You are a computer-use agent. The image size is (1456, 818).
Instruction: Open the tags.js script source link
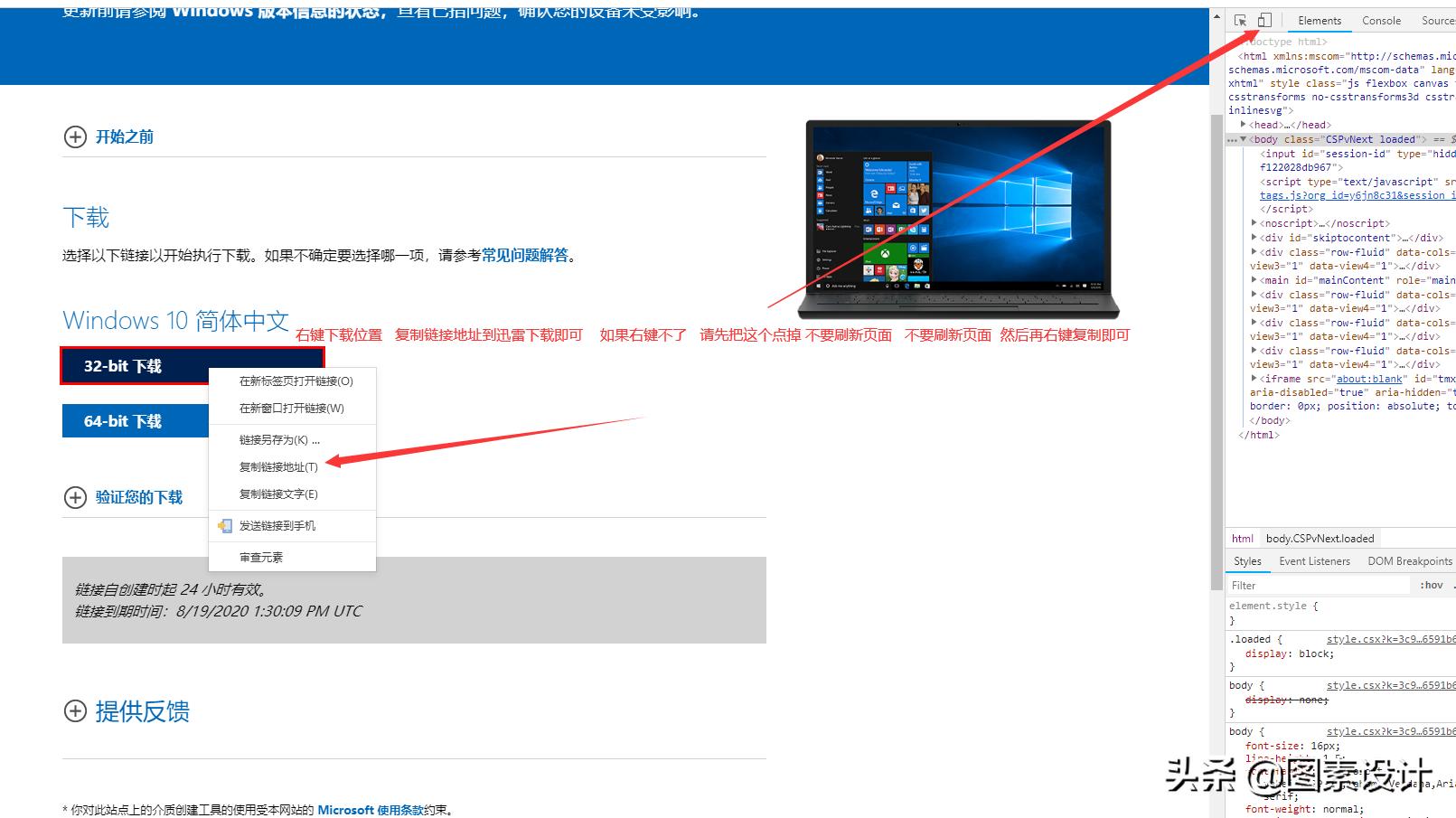click(1357, 195)
